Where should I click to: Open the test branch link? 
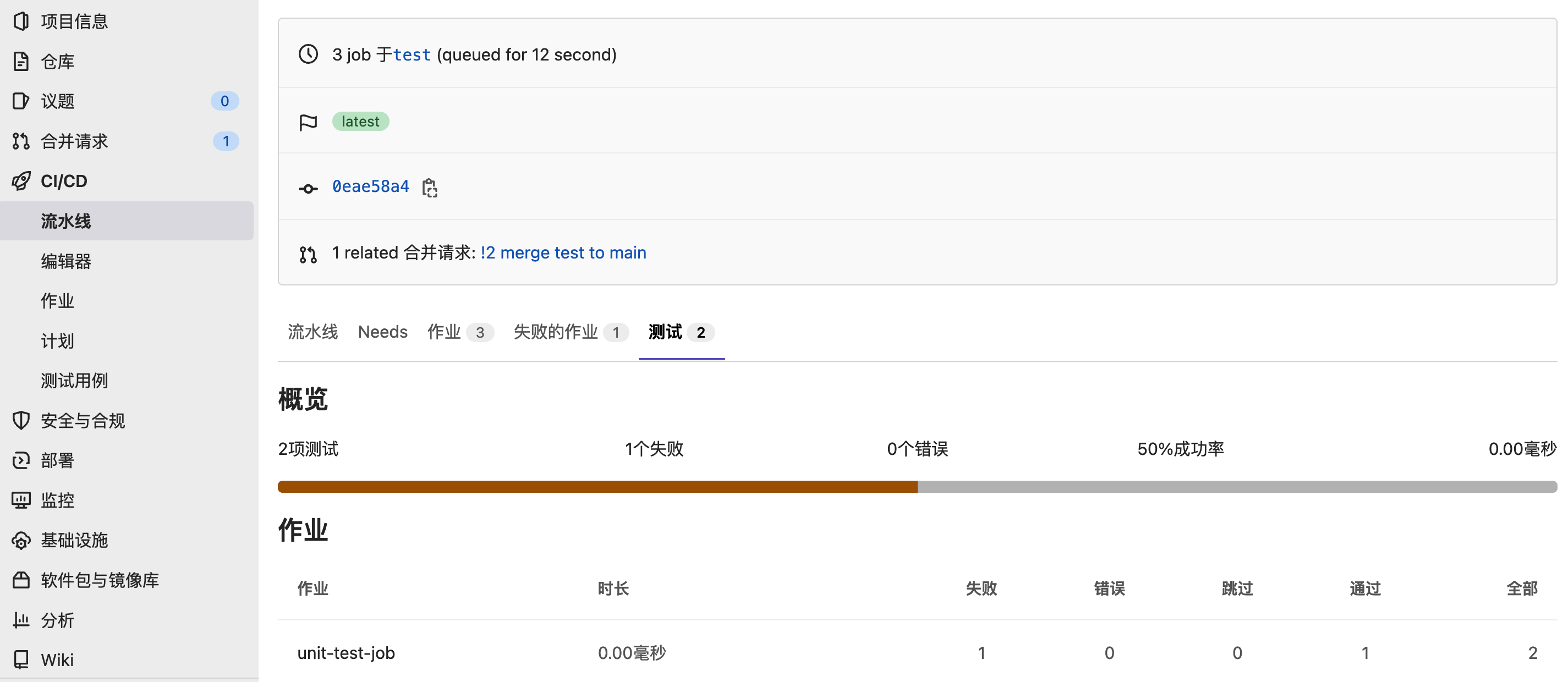[x=412, y=55]
